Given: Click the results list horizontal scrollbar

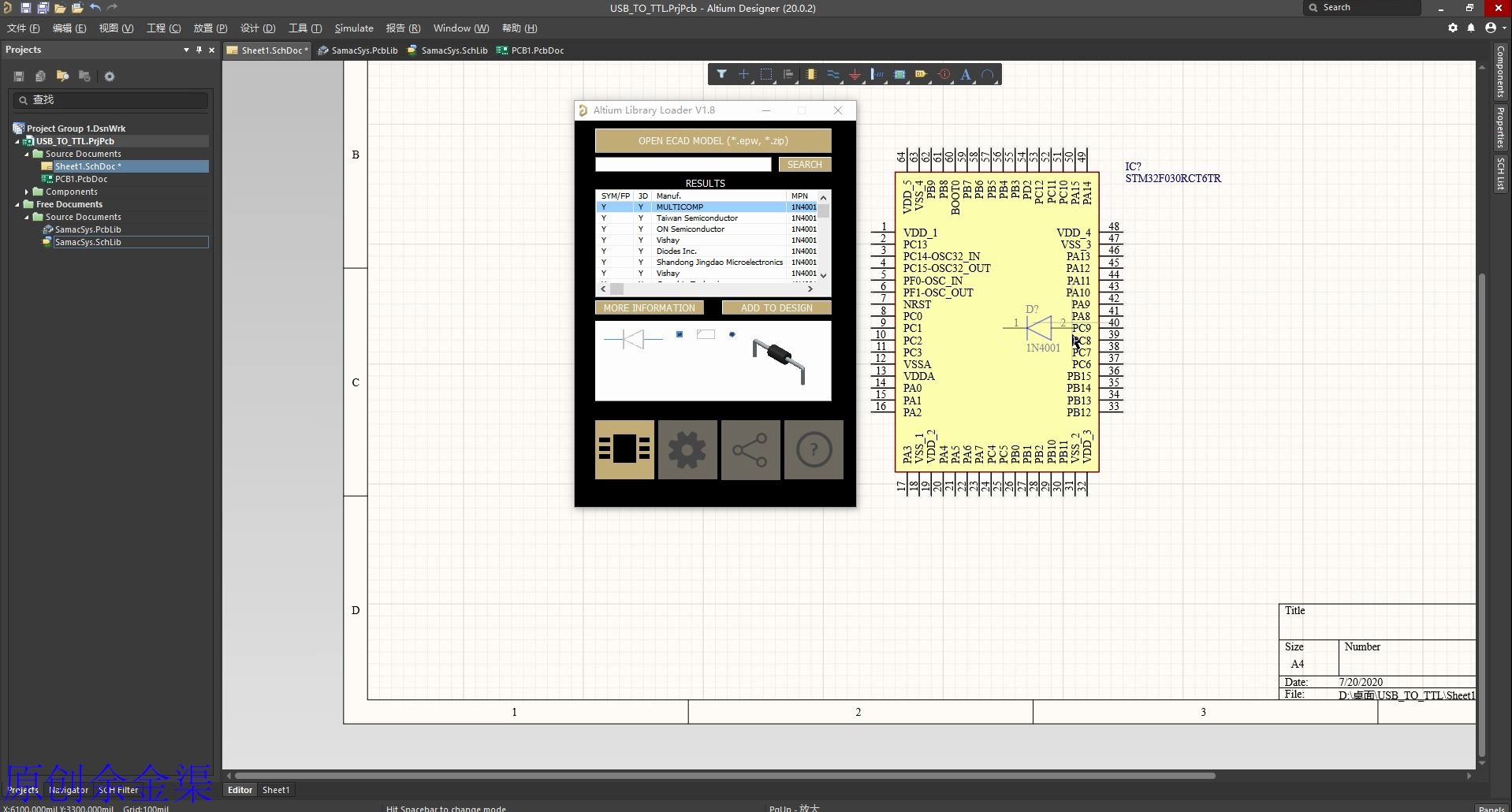Looking at the screenshot, I should (x=707, y=289).
